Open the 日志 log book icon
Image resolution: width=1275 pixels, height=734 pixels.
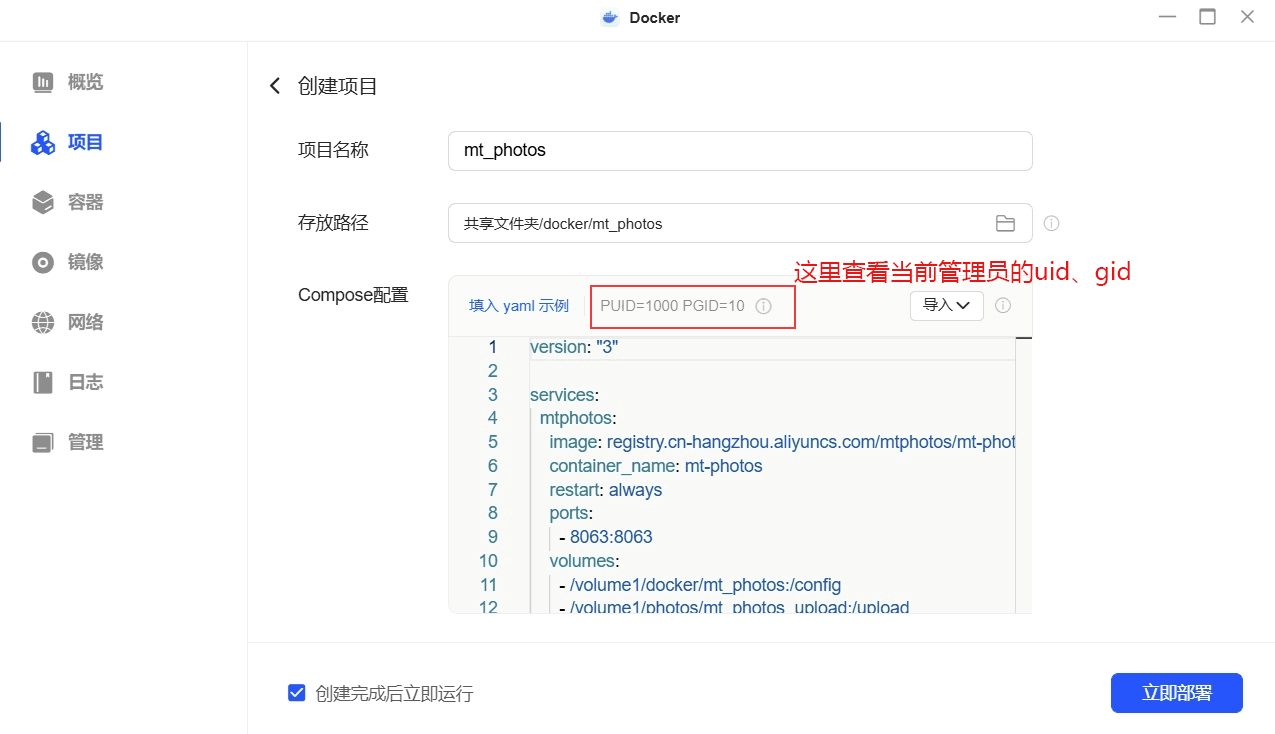43,382
